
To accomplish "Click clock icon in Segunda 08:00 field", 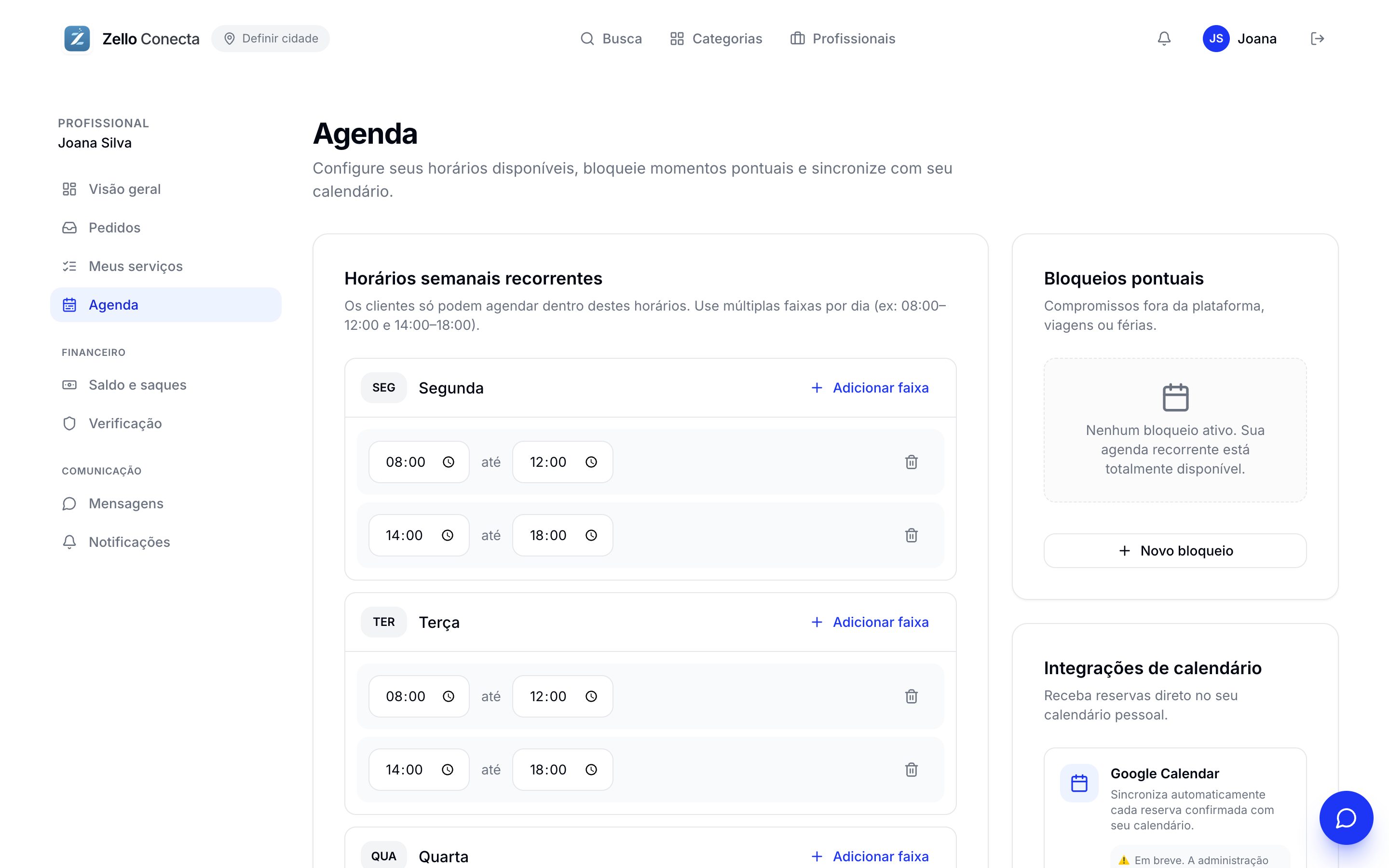I will click(448, 462).
